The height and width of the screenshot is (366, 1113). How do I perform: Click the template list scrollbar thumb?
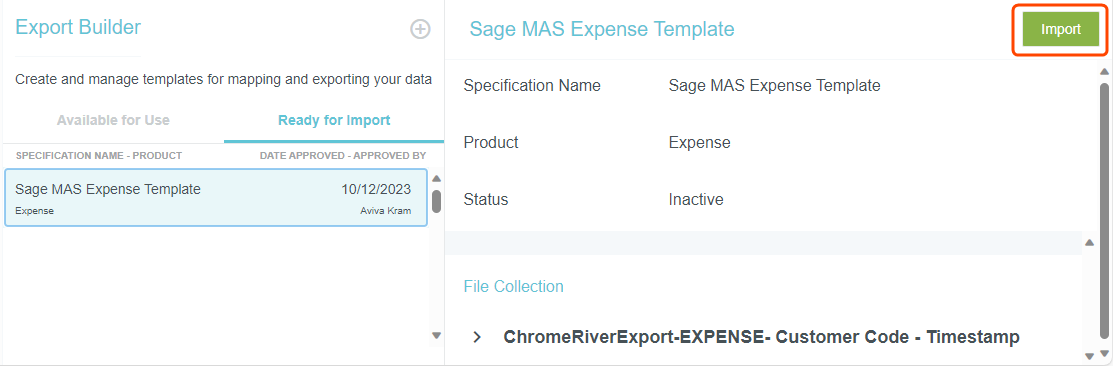point(437,201)
